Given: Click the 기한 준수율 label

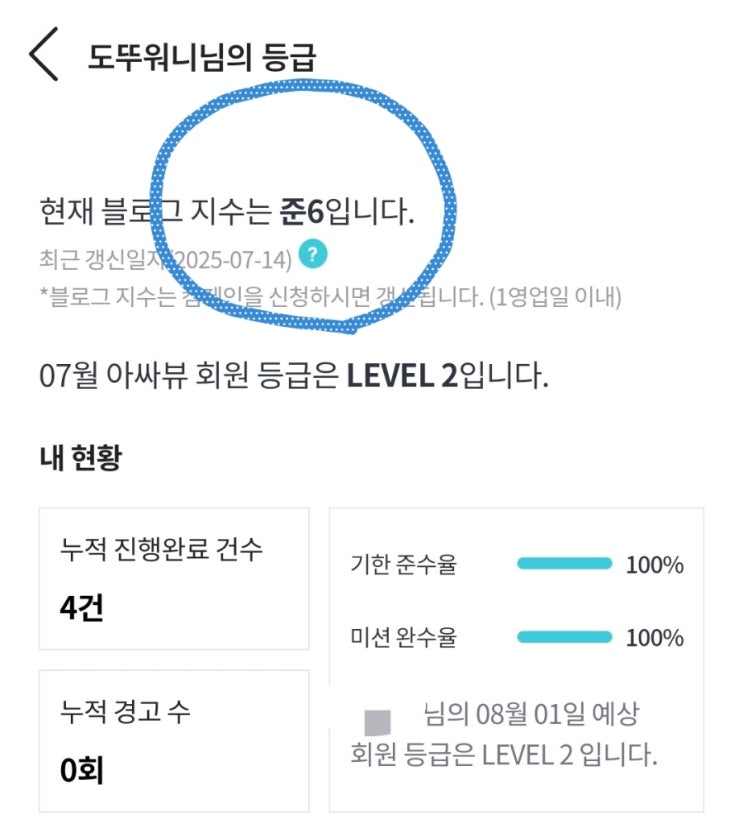Looking at the screenshot, I should pos(403,565).
